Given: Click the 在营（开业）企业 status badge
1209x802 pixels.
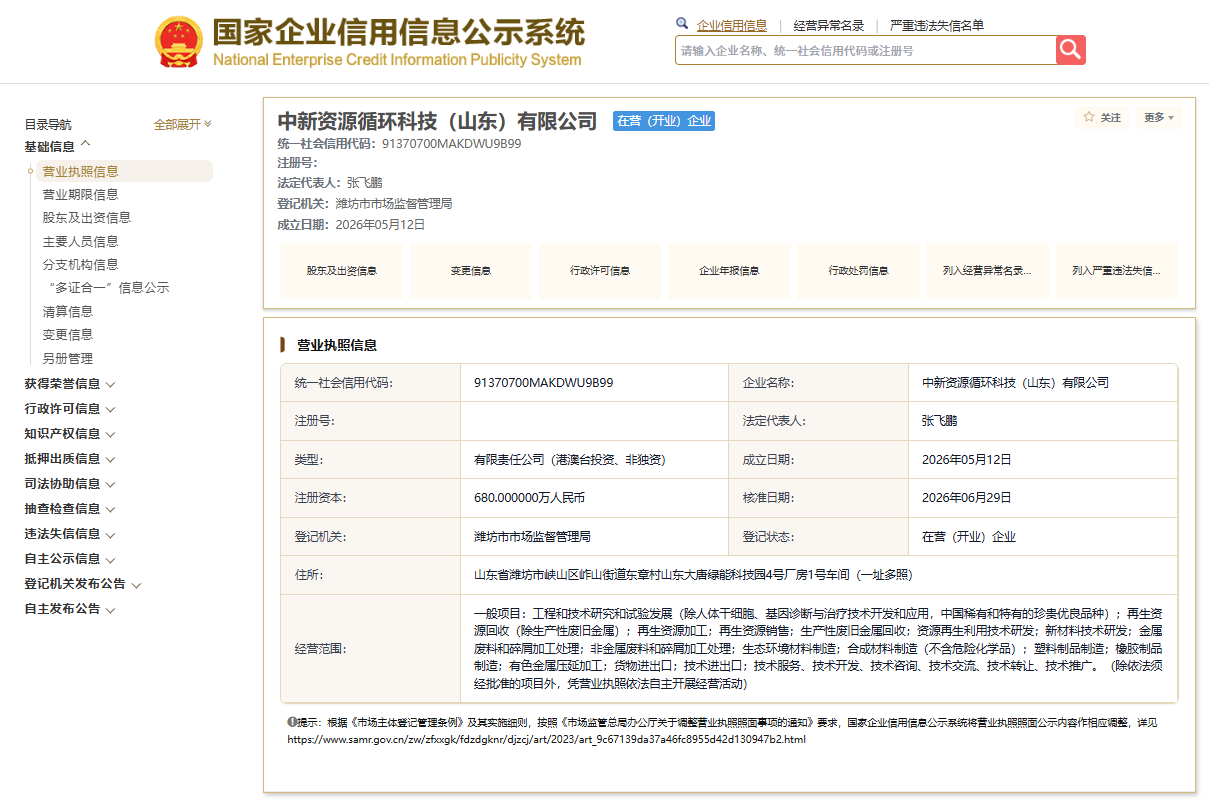Looking at the screenshot, I should pyautogui.click(x=664, y=121).
